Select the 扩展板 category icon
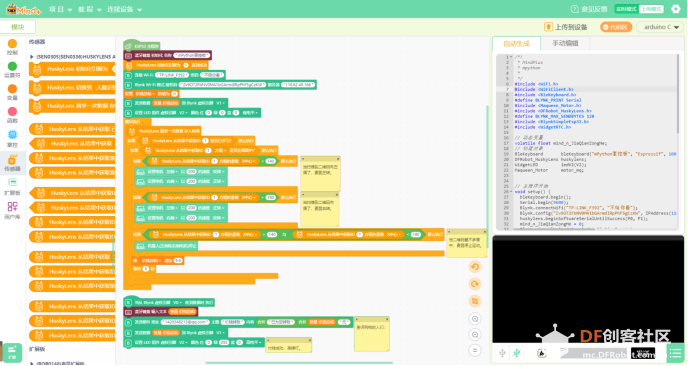The width and height of the screenshot is (688, 366). coord(12,186)
